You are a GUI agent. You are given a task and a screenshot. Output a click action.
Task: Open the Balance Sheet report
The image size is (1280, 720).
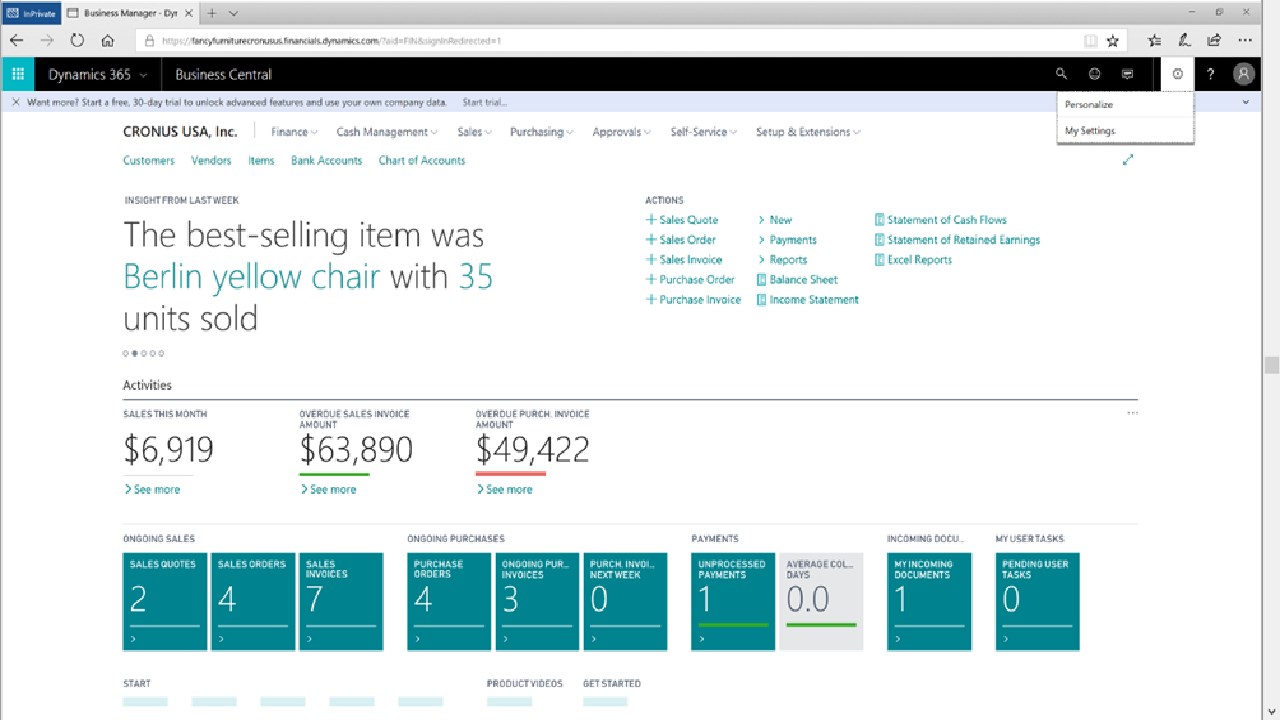click(797, 280)
